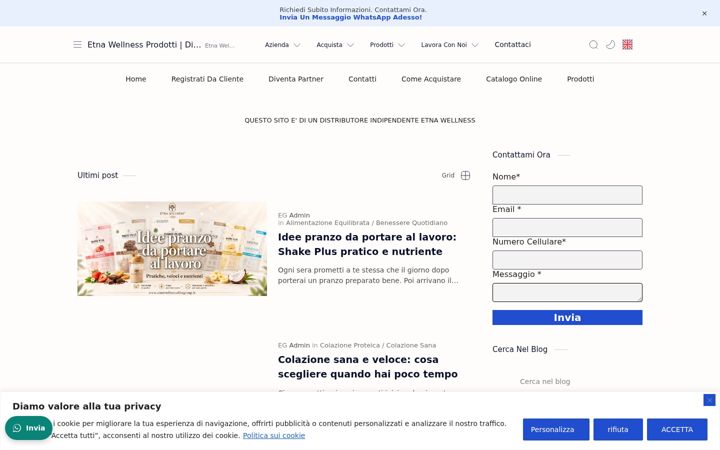Open post title Idee pranzo da portare al lavoro

tap(367, 244)
